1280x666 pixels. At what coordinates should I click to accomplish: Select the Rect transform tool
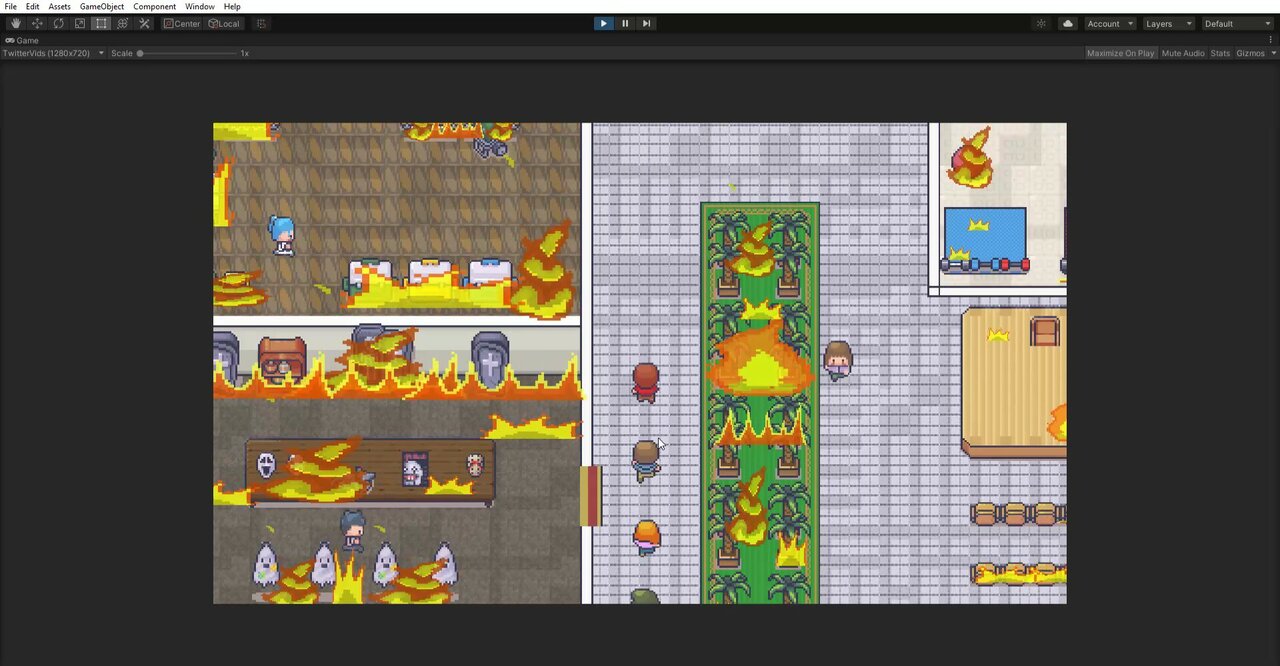(101, 23)
